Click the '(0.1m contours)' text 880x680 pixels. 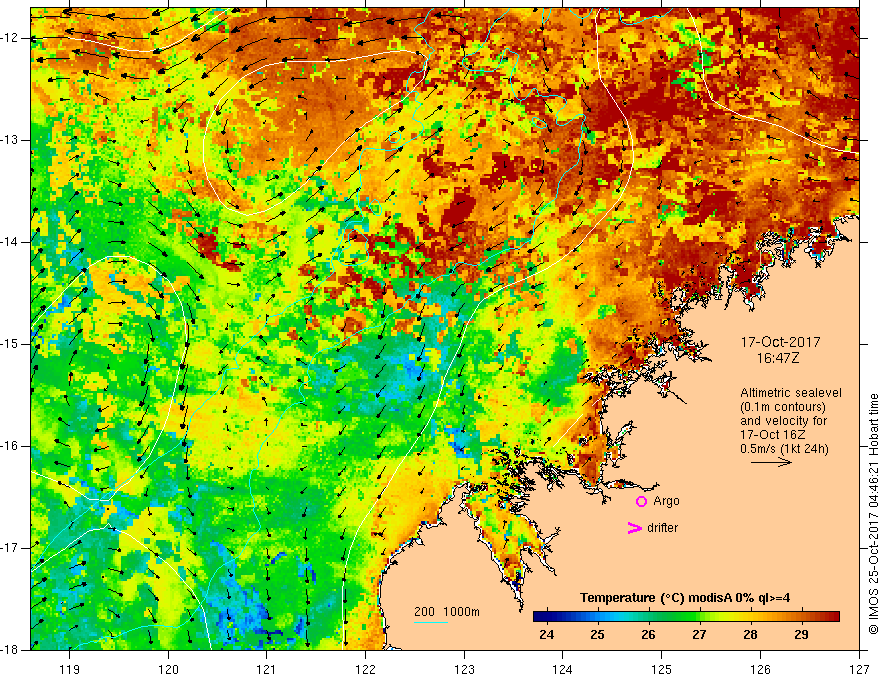783,407
